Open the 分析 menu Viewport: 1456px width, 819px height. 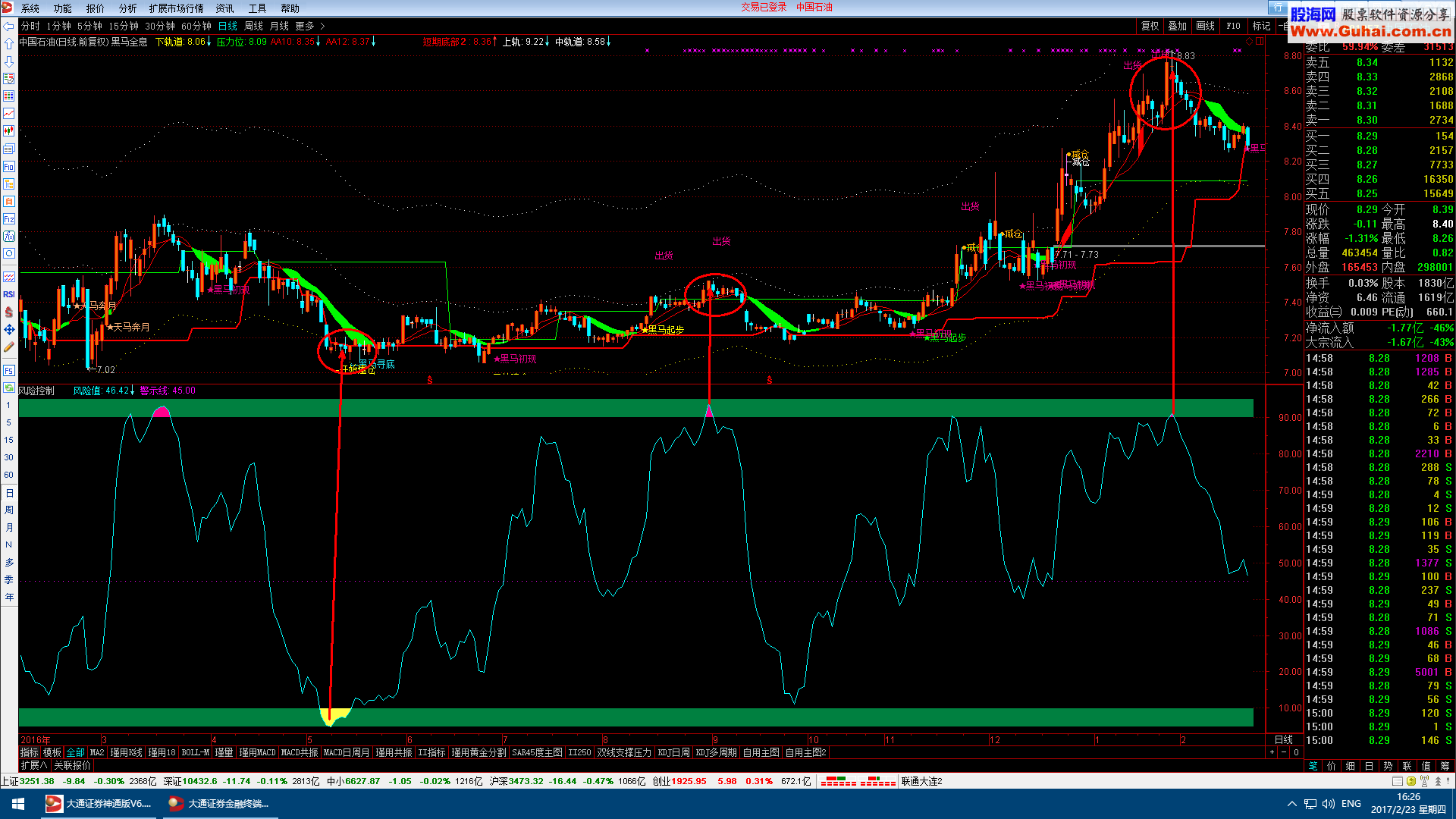pos(128,8)
